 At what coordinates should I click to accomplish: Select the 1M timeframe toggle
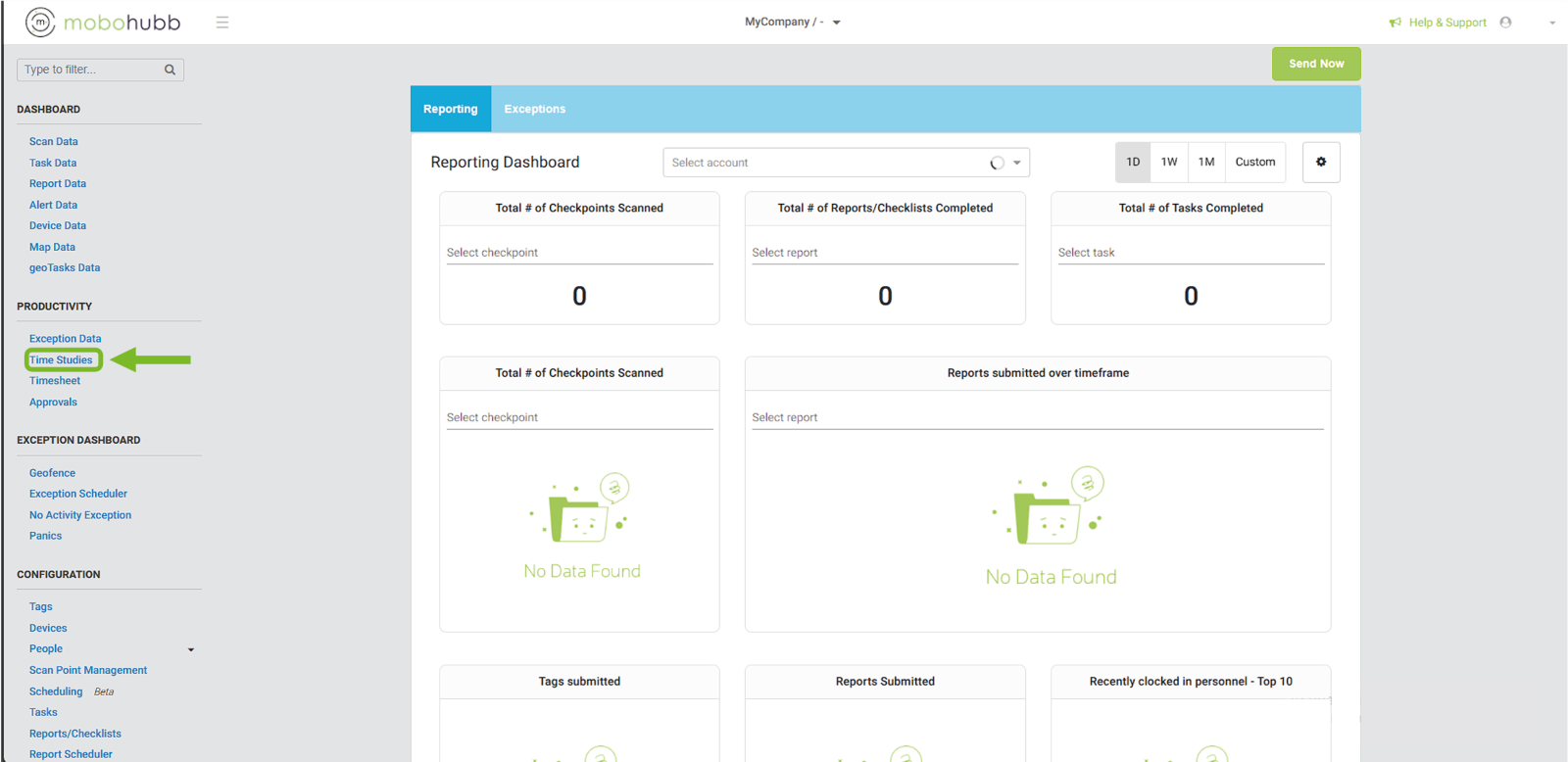[1206, 163]
